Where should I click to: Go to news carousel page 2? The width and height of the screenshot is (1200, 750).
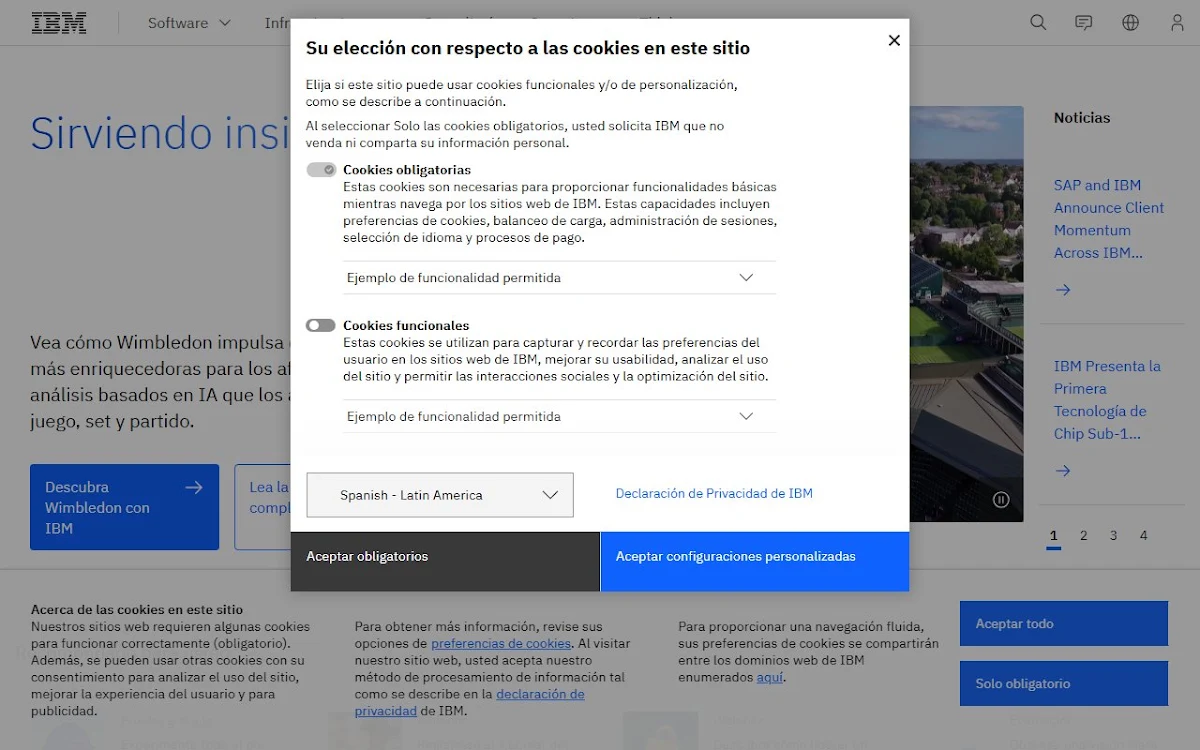[1083, 536]
